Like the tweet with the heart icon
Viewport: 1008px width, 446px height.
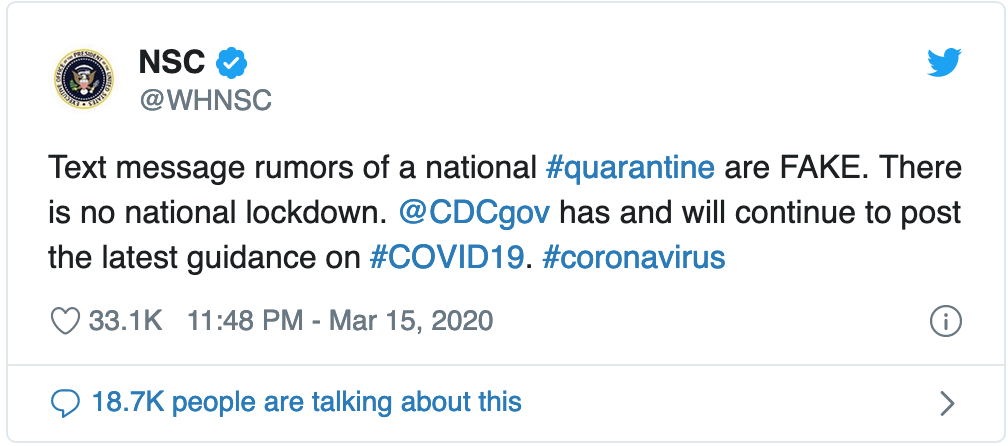65,321
